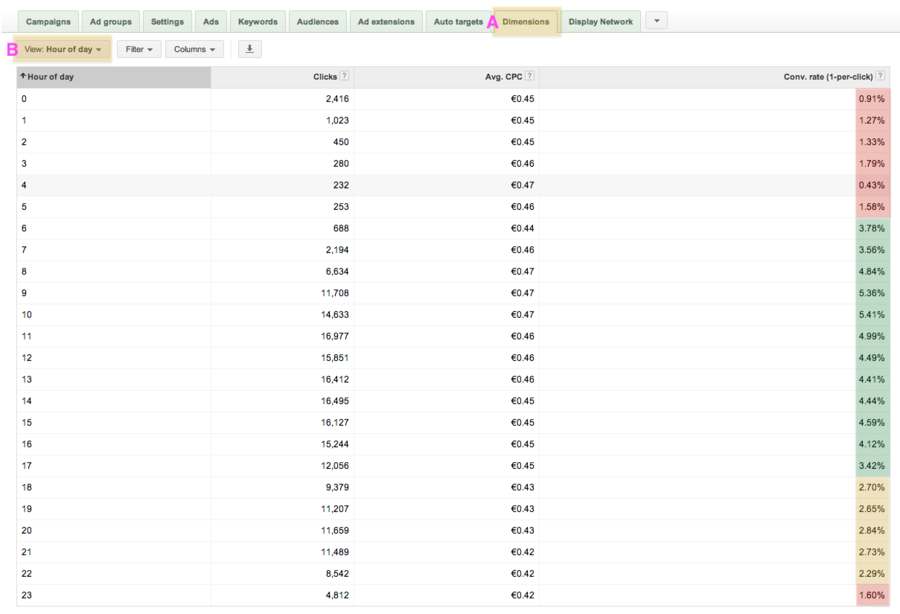Switch to the Ad extensions tab
The width and height of the screenshot is (900, 614).
point(386,21)
